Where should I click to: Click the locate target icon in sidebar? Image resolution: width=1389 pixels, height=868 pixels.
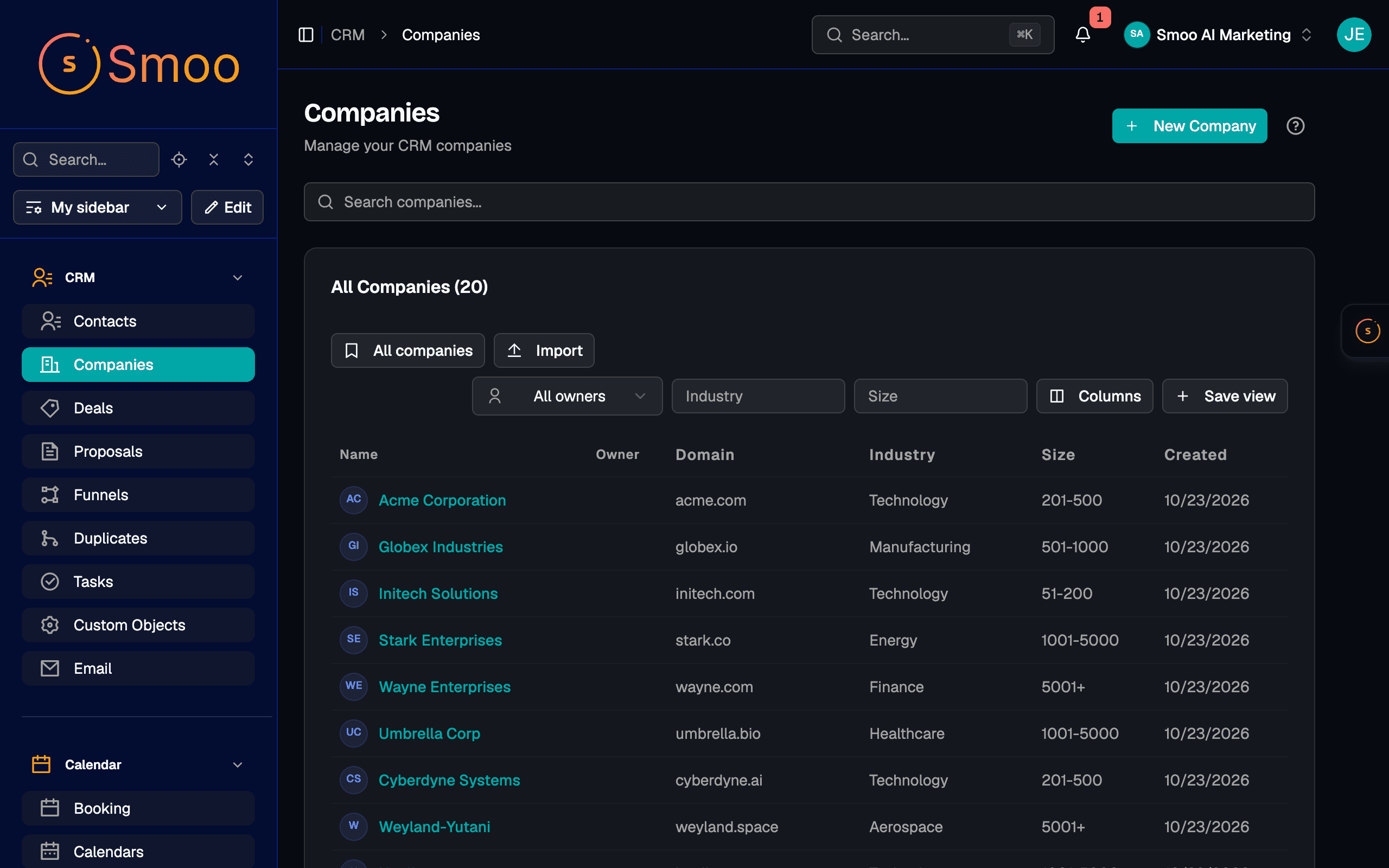(x=179, y=159)
